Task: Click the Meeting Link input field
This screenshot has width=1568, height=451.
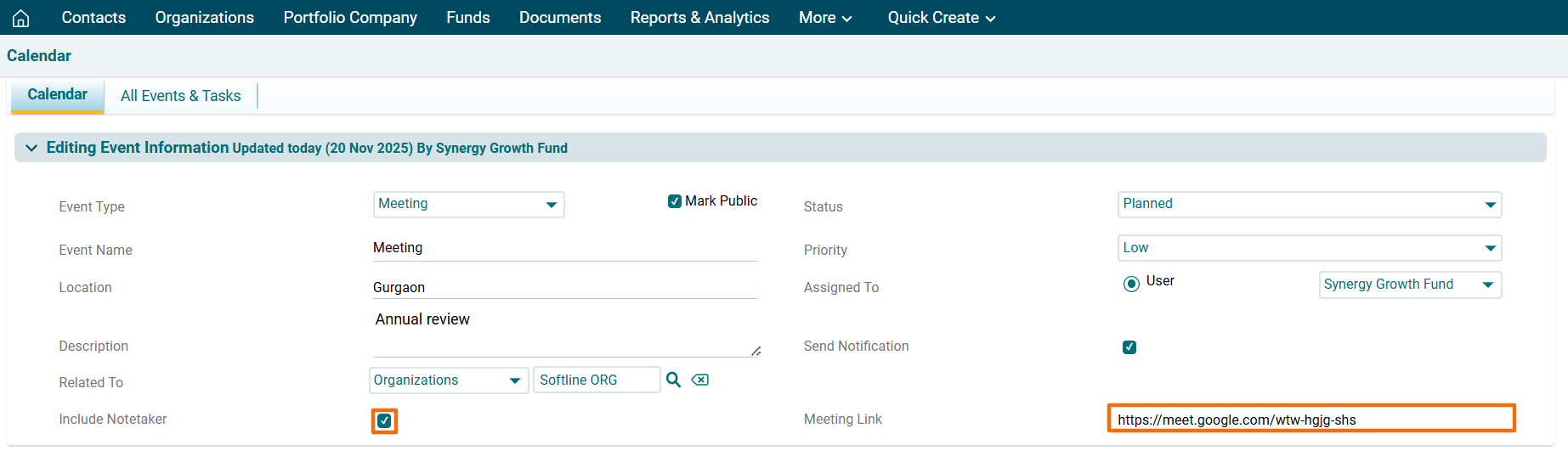Action: (1310, 420)
